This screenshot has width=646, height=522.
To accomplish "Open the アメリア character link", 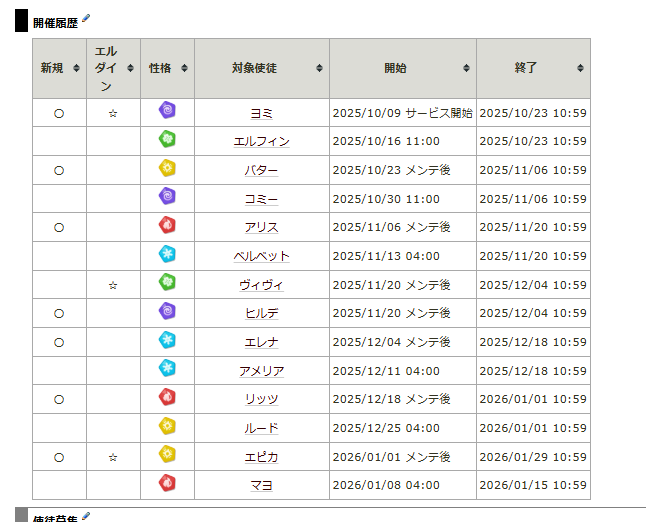I will [261, 371].
